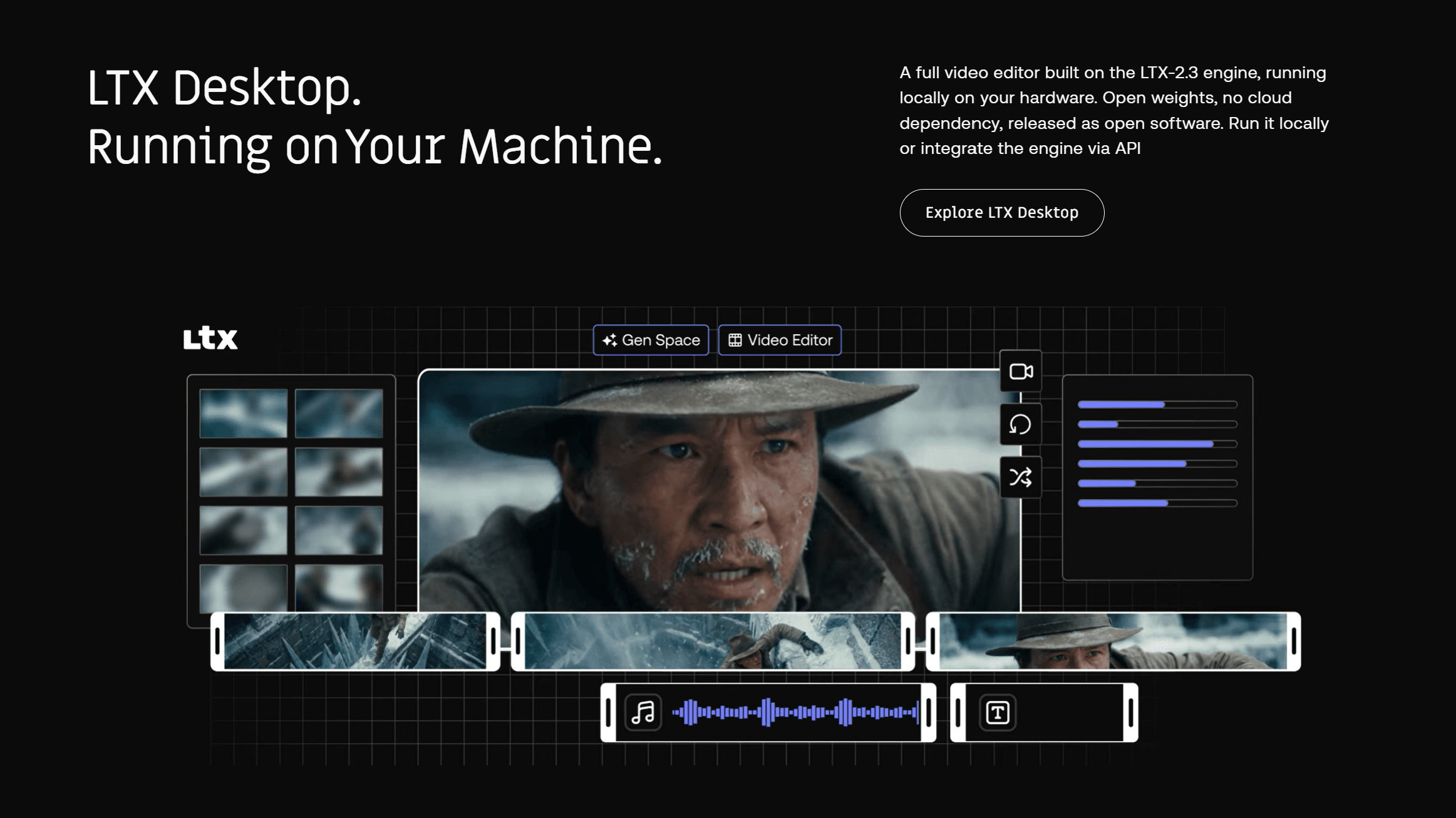1456x818 pixels.
Task: Select the top-right thumbnail in media grid
Action: tap(339, 413)
